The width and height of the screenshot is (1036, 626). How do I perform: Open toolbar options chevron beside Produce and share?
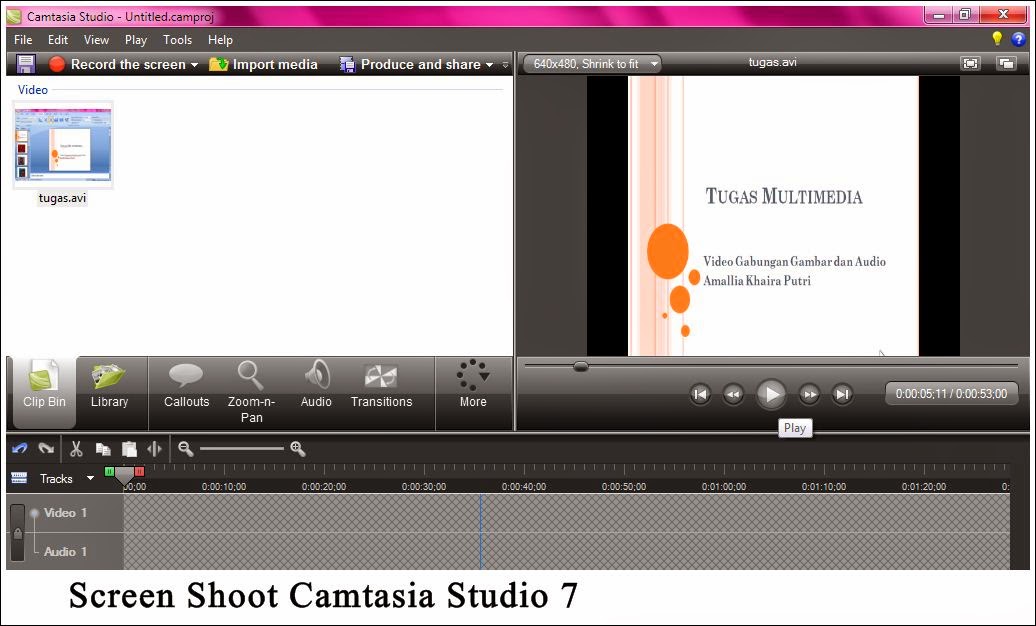pyautogui.click(x=505, y=65)
